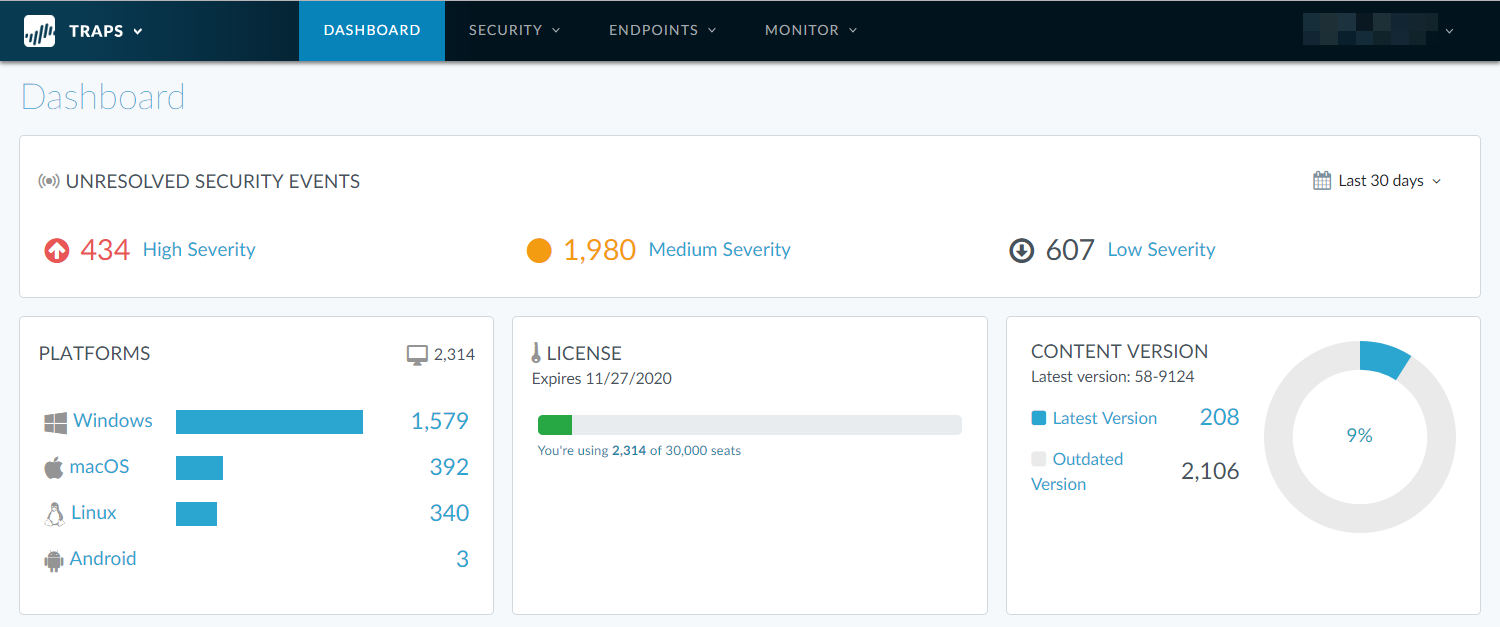The width and height of the screenshot is (1500, 627).
Task: Click the 9% donut chart segment
Action: click(1384, 360)
